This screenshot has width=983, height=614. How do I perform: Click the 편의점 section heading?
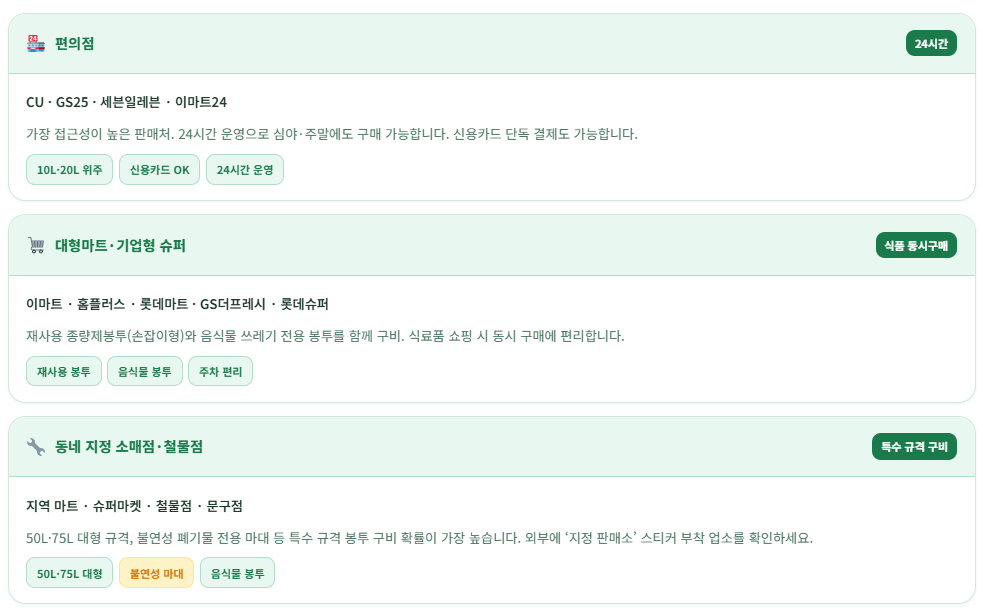[75, 44]
